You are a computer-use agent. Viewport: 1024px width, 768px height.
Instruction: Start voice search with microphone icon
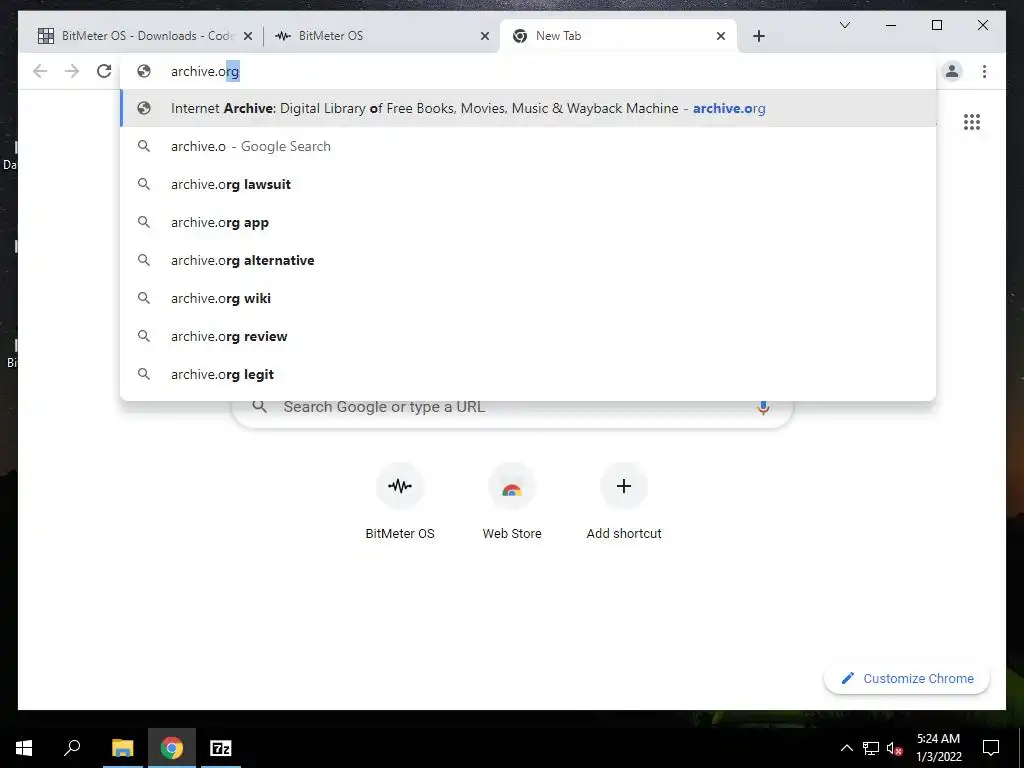coord(763,407)
